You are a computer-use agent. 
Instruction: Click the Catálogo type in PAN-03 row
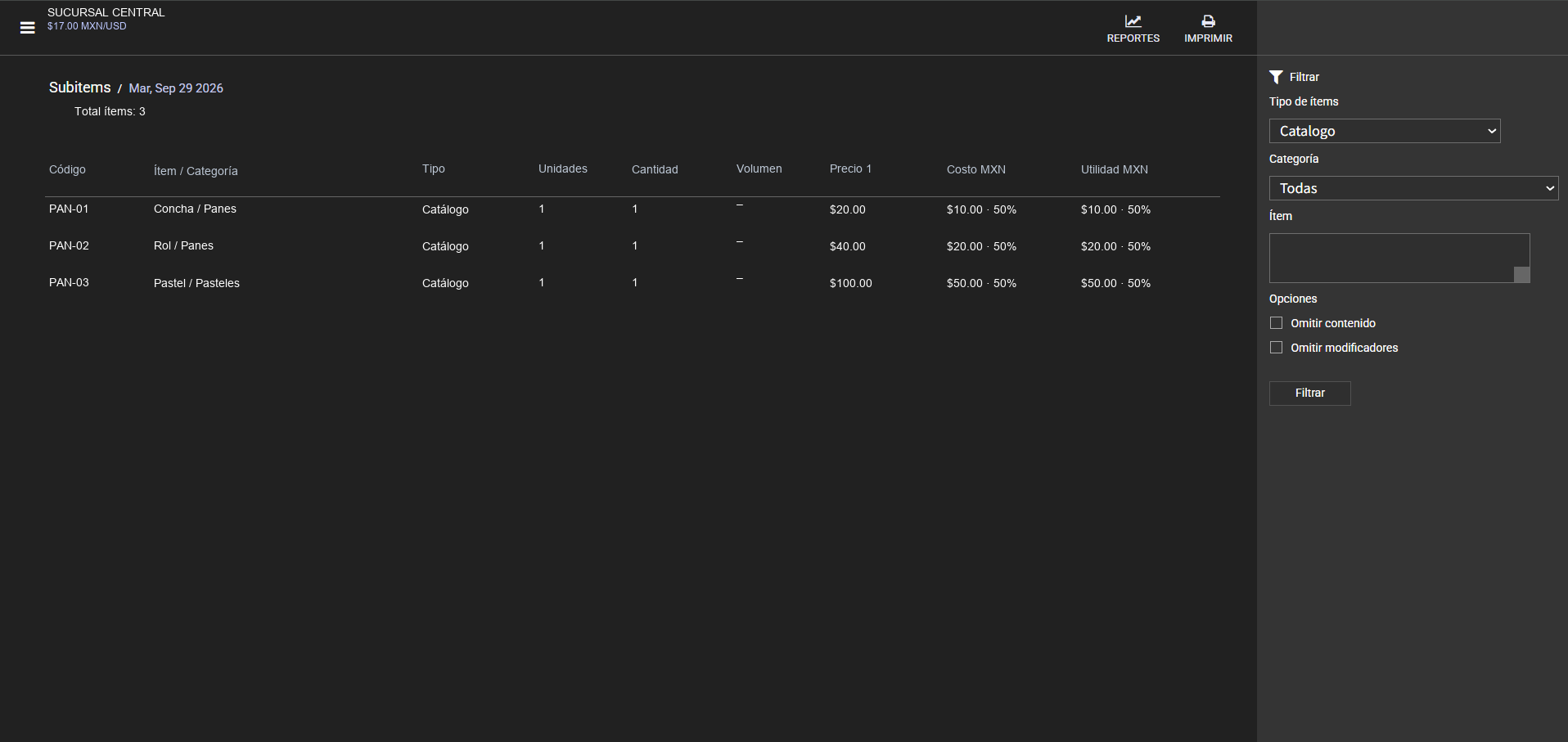445,283
